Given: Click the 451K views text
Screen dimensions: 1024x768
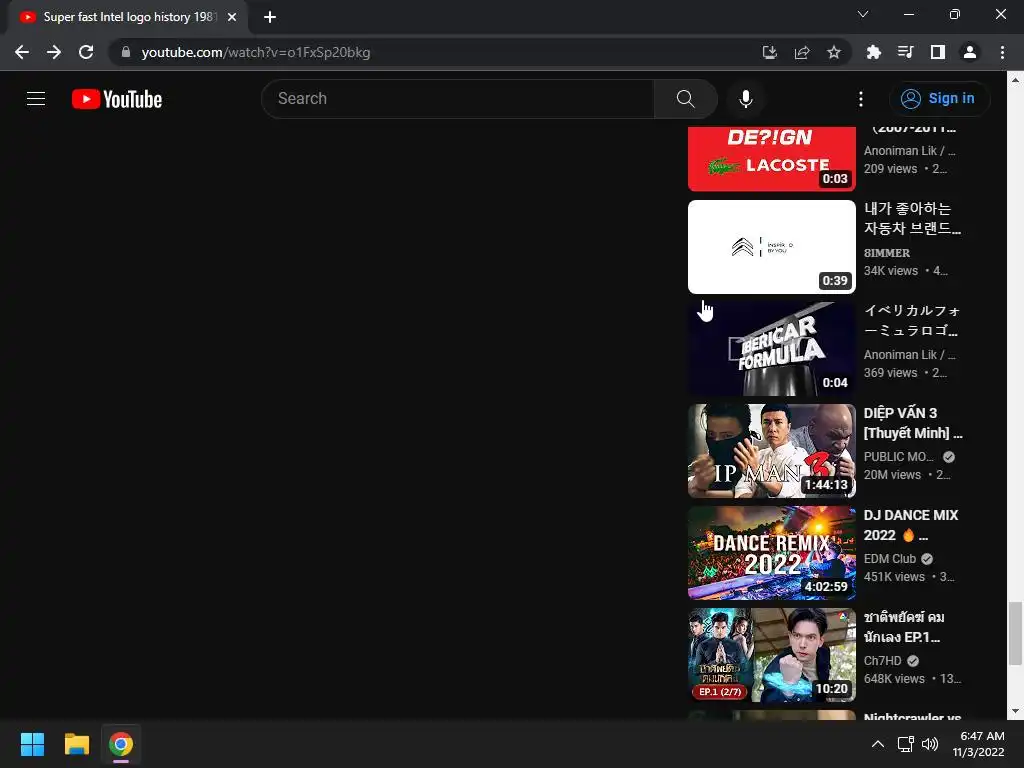Looking at the screenshot, I should pos(894,577).
